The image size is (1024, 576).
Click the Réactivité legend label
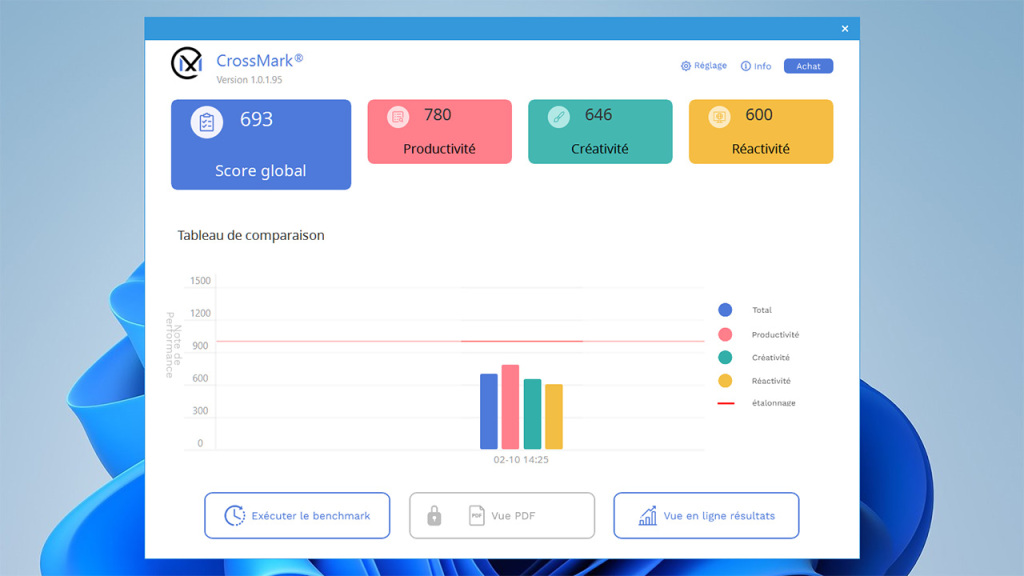point(771,381)
